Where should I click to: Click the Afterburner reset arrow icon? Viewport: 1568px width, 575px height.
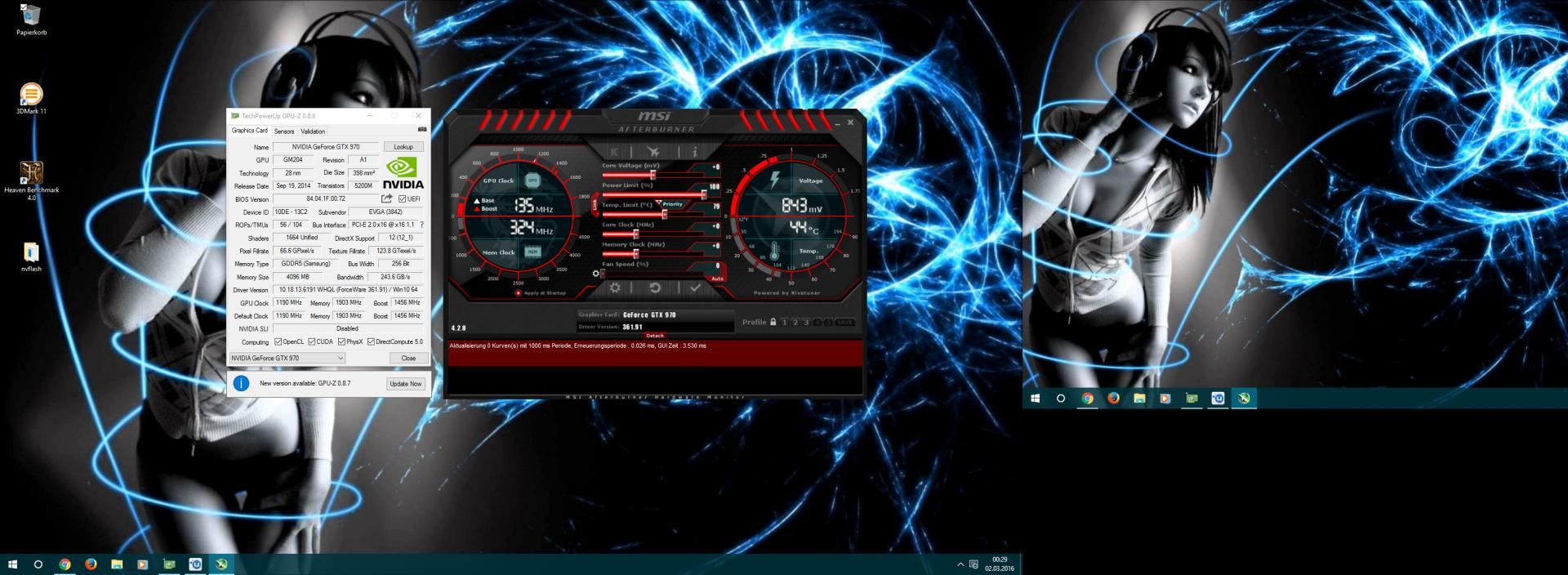654,287
